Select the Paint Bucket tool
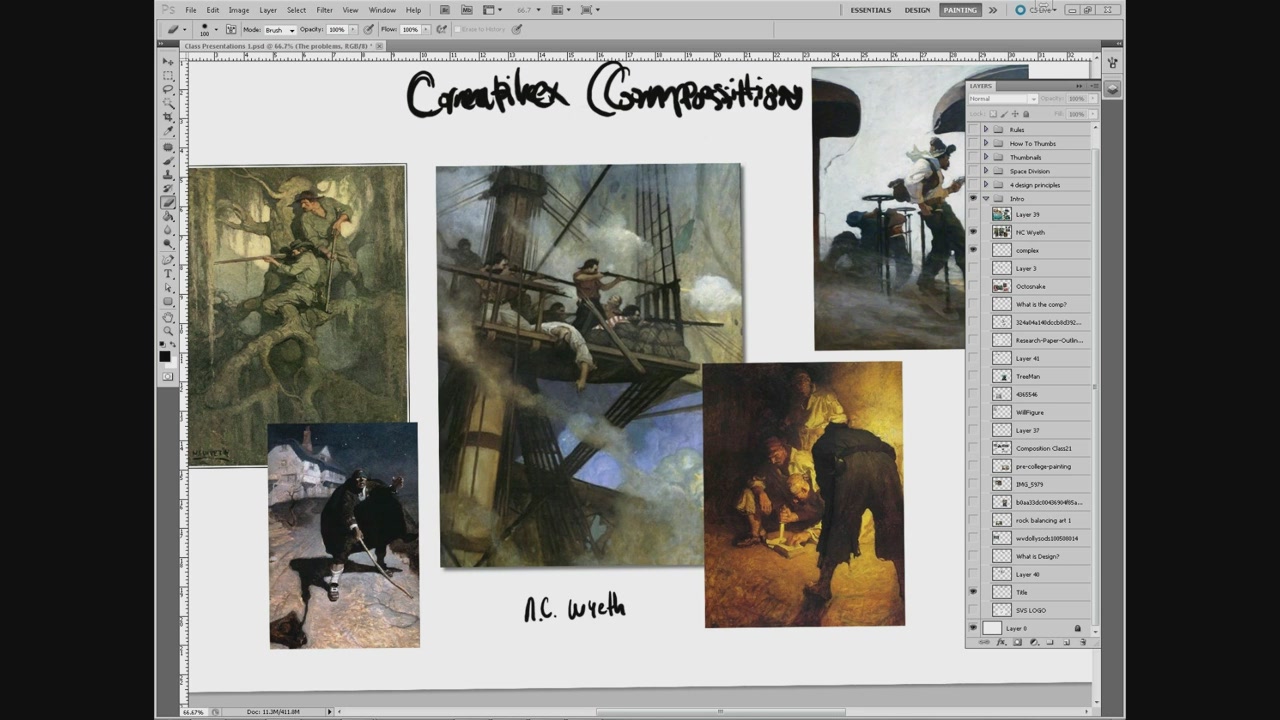This screenshot has height=720, width=1280. pos(169,215)
